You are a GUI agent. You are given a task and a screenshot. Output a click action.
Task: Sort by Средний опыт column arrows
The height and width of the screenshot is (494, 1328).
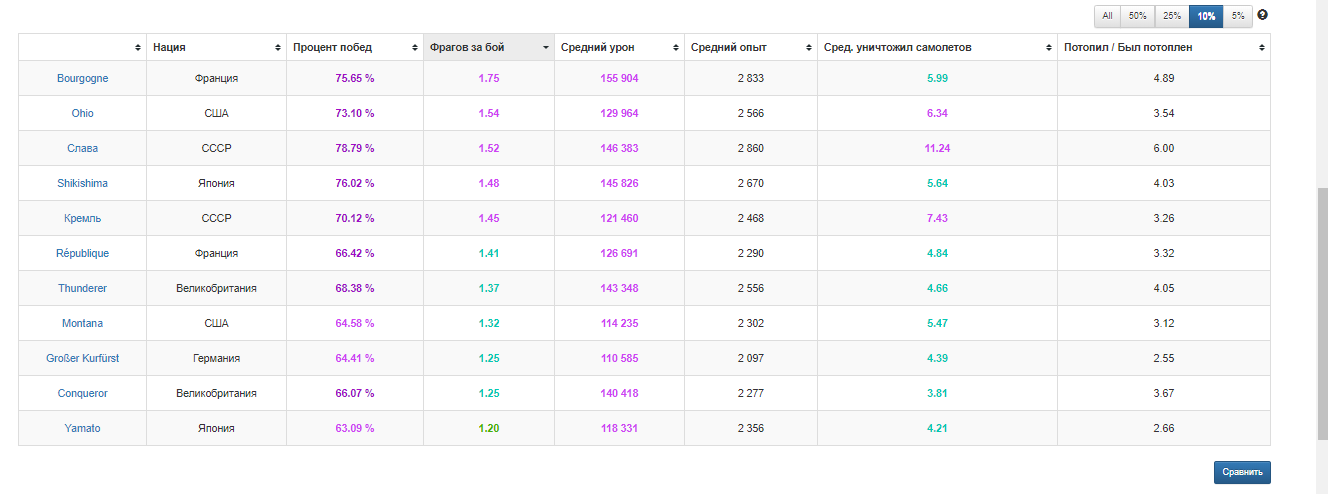coord(807,48)
